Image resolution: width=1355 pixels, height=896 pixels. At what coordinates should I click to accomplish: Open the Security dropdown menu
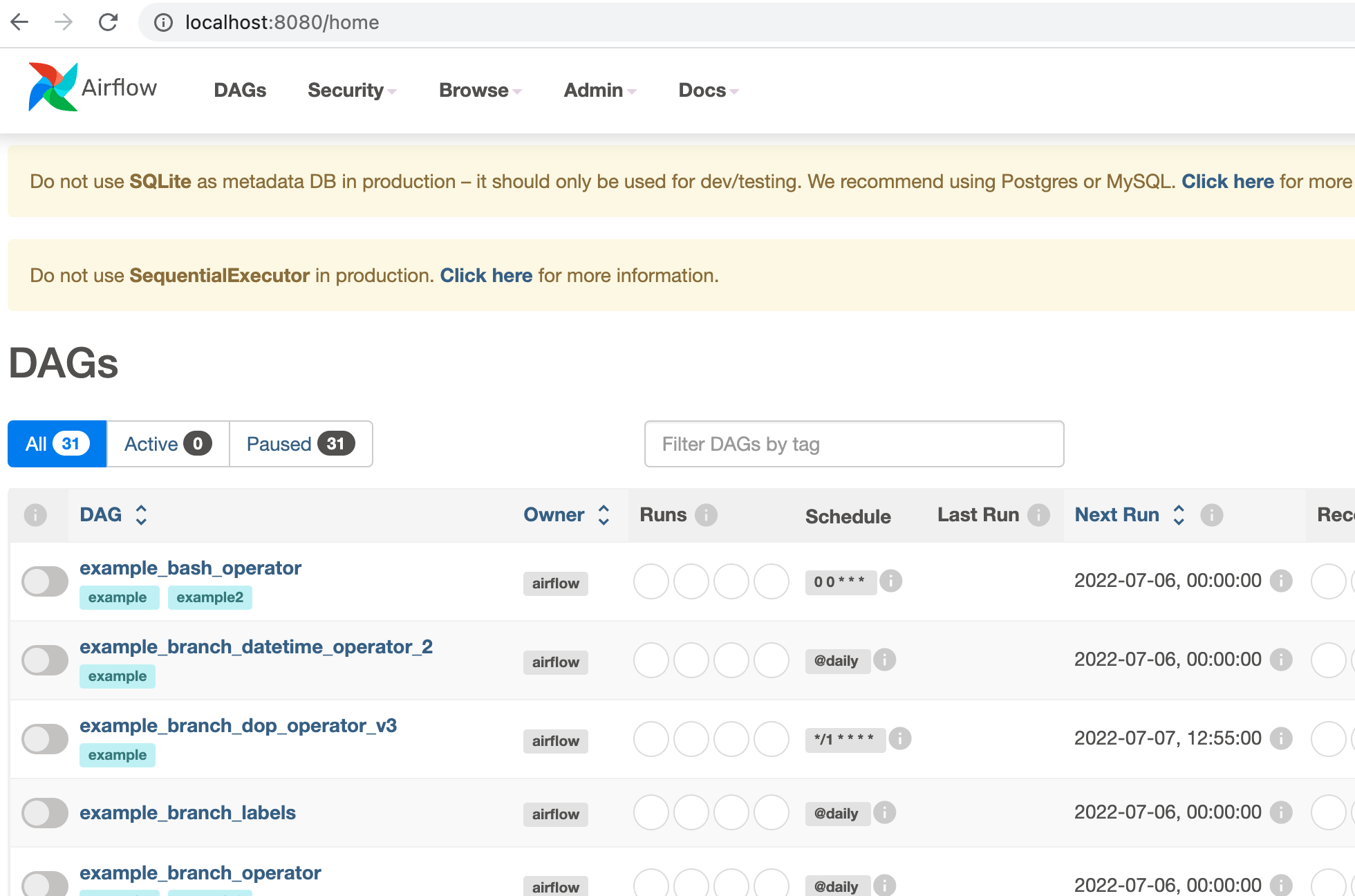pos(352,91)
